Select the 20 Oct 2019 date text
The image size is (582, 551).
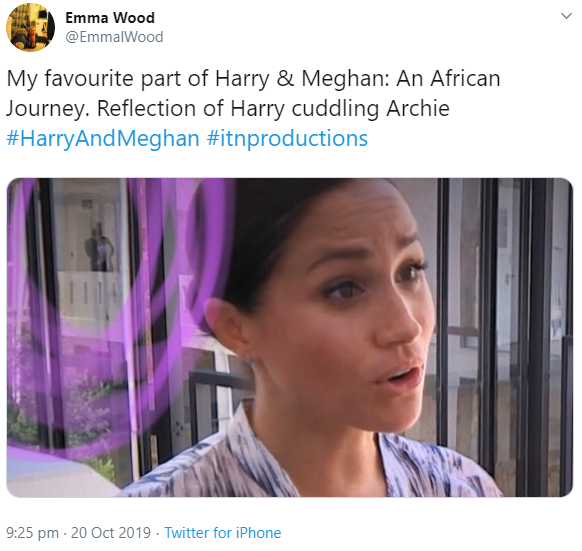(111, 532)
